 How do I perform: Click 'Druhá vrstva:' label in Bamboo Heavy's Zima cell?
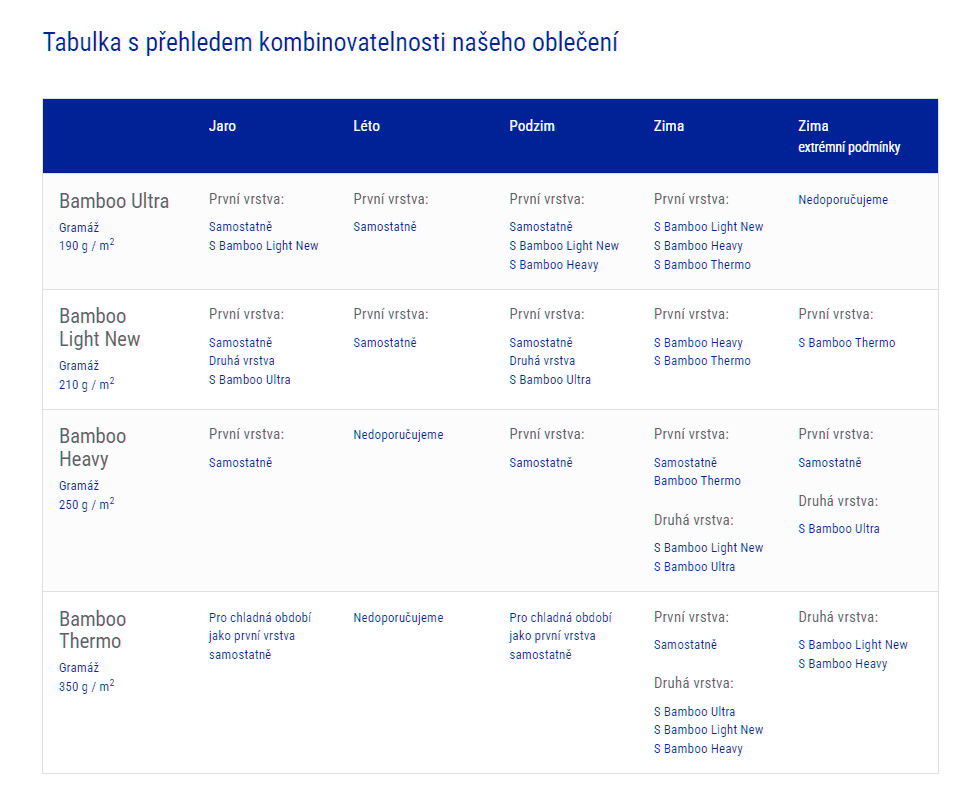[694, 520]
